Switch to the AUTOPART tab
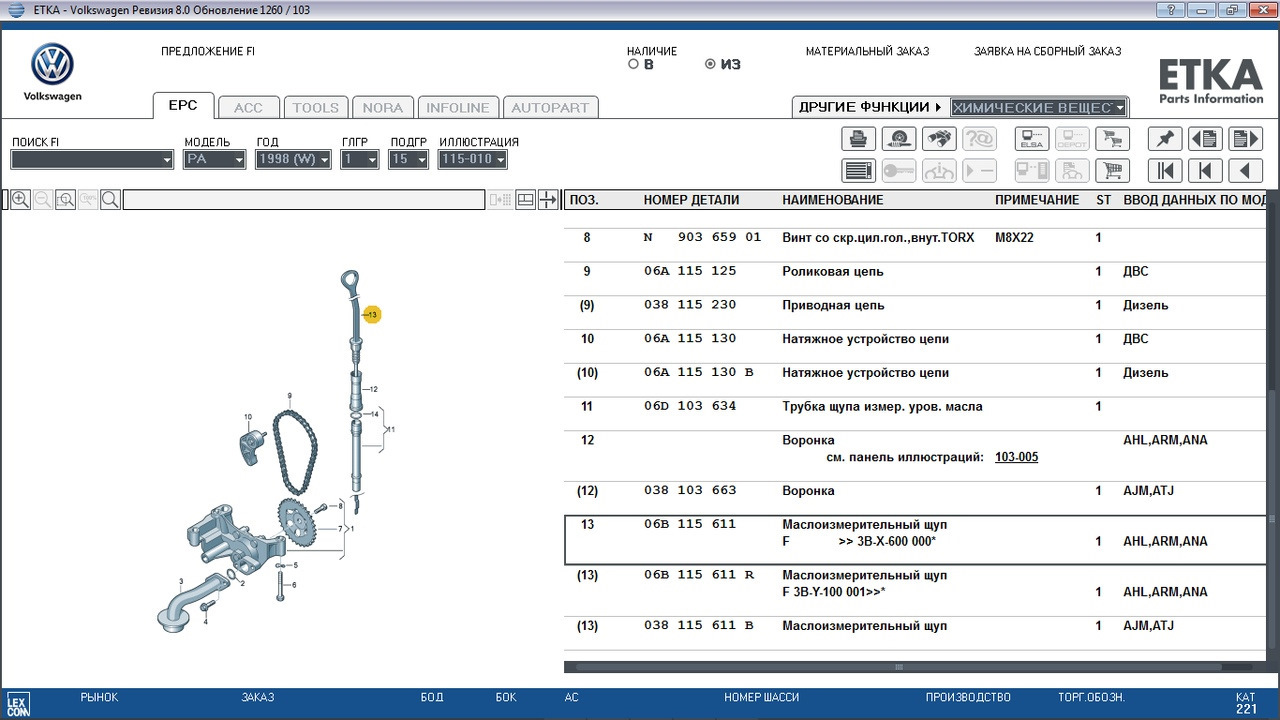The image size is (1280, 720). [551, 108]
